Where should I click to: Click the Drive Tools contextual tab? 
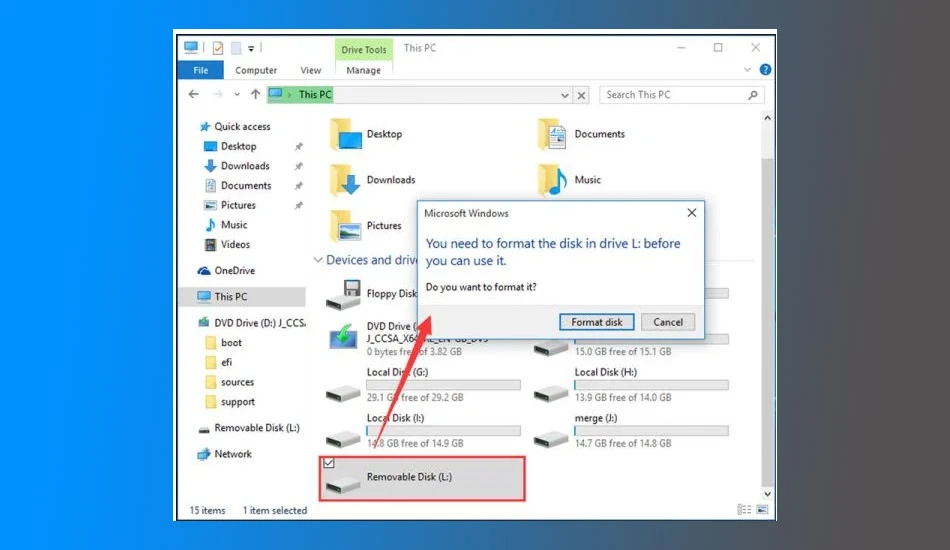click(364, 50)
